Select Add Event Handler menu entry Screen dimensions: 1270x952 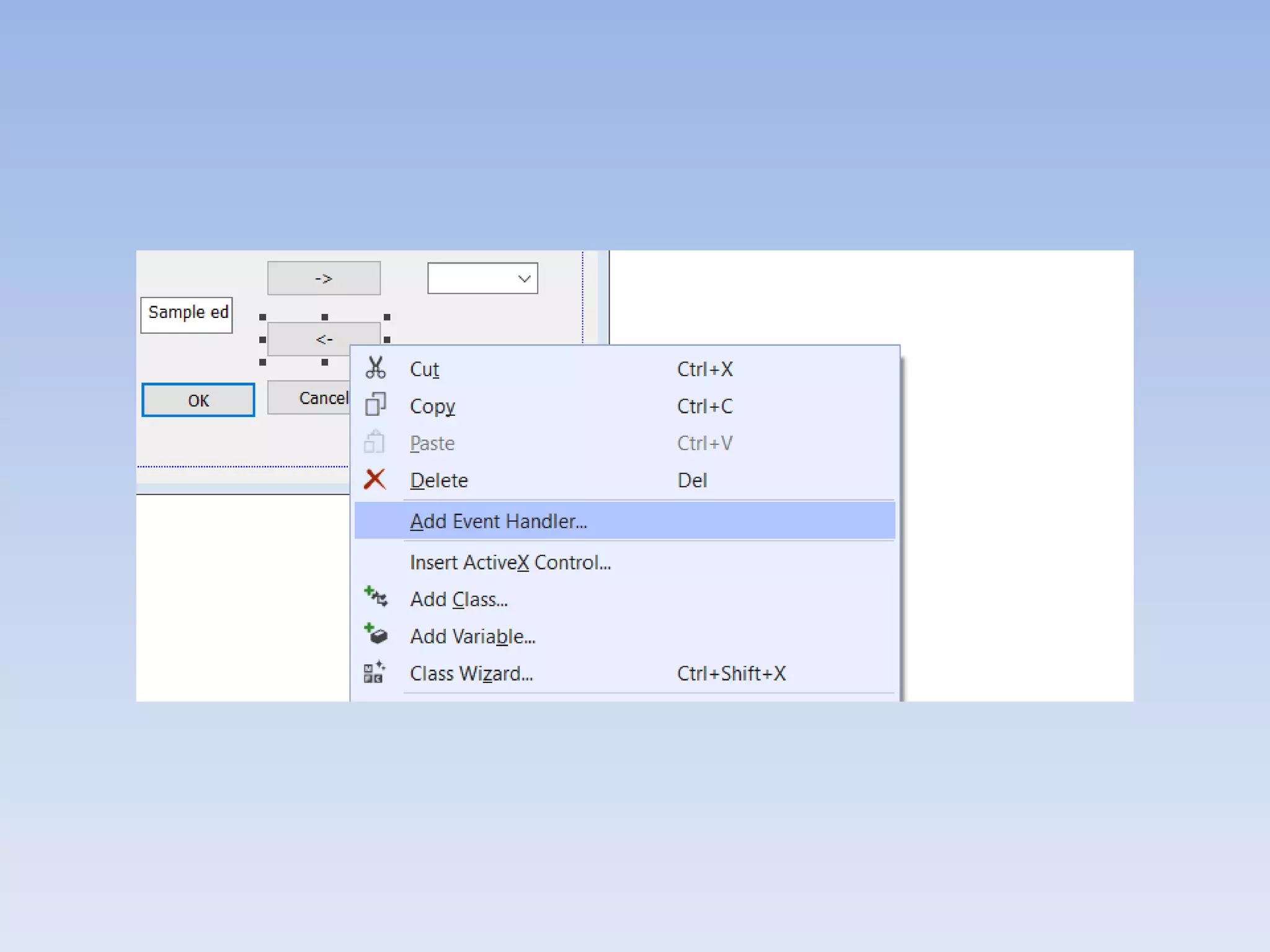pyautogui.click(x=498, y=521)
